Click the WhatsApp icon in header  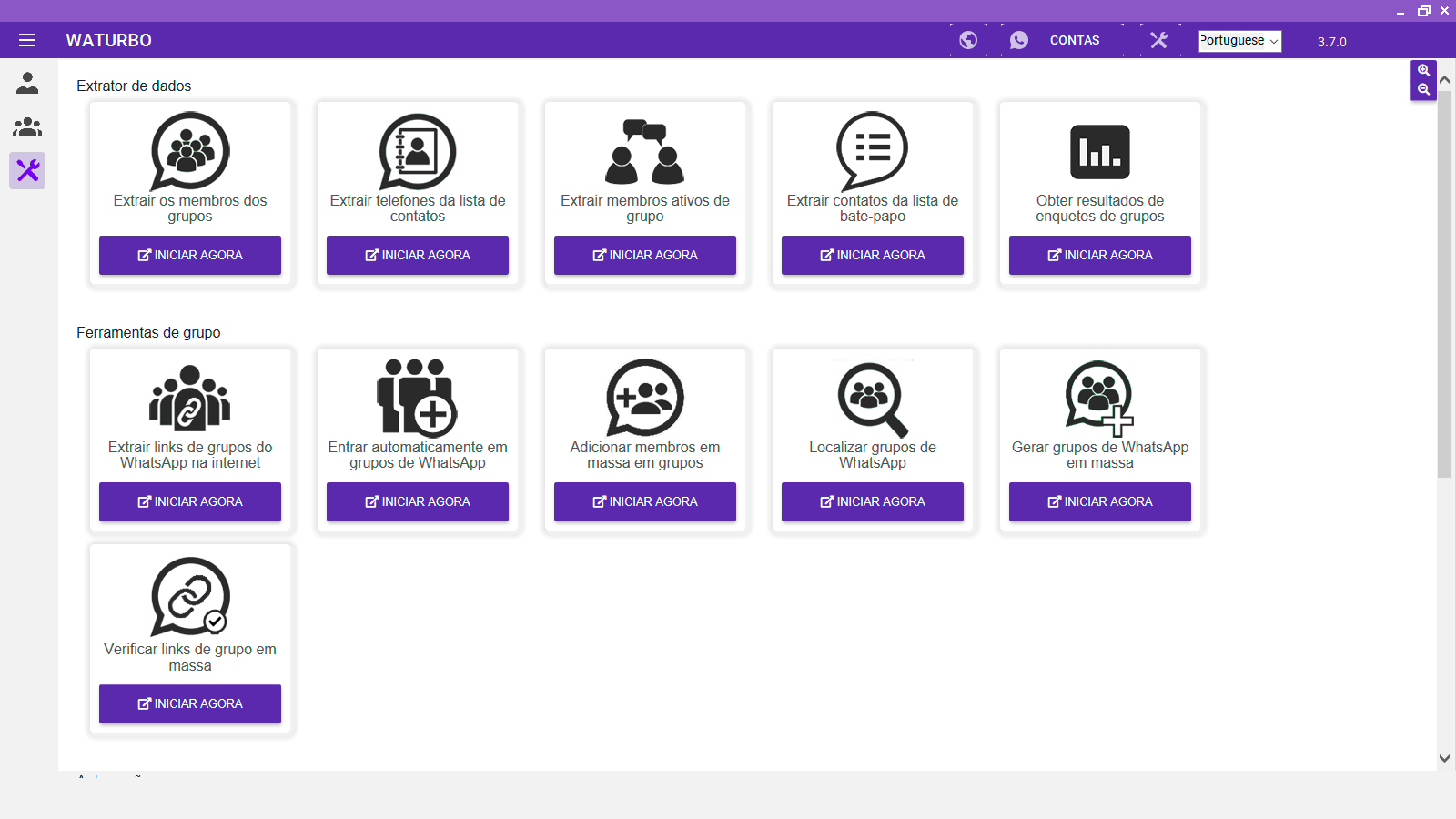[x=1019, y=40]
